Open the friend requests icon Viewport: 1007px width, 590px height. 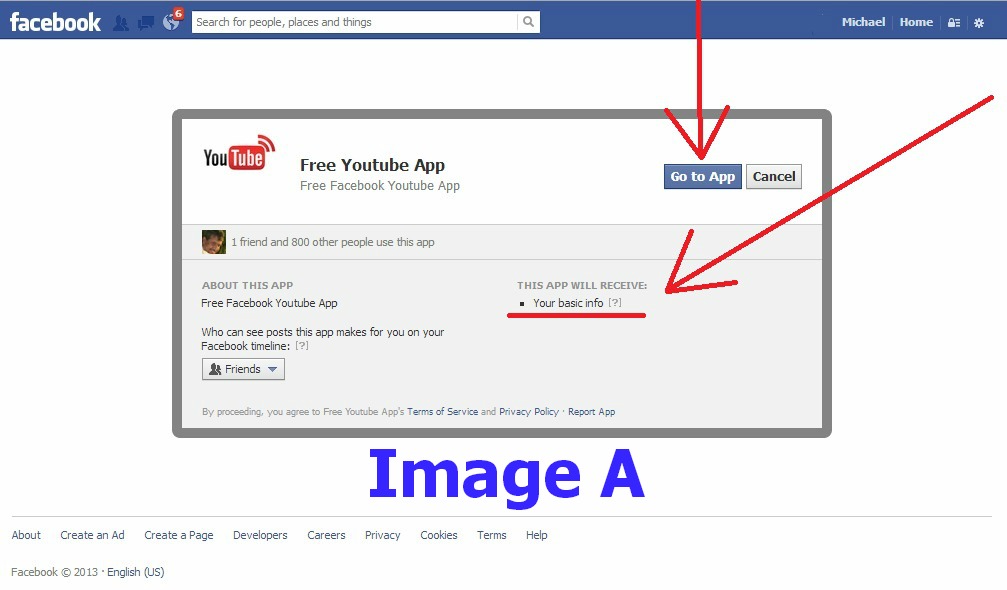(120, 23)
